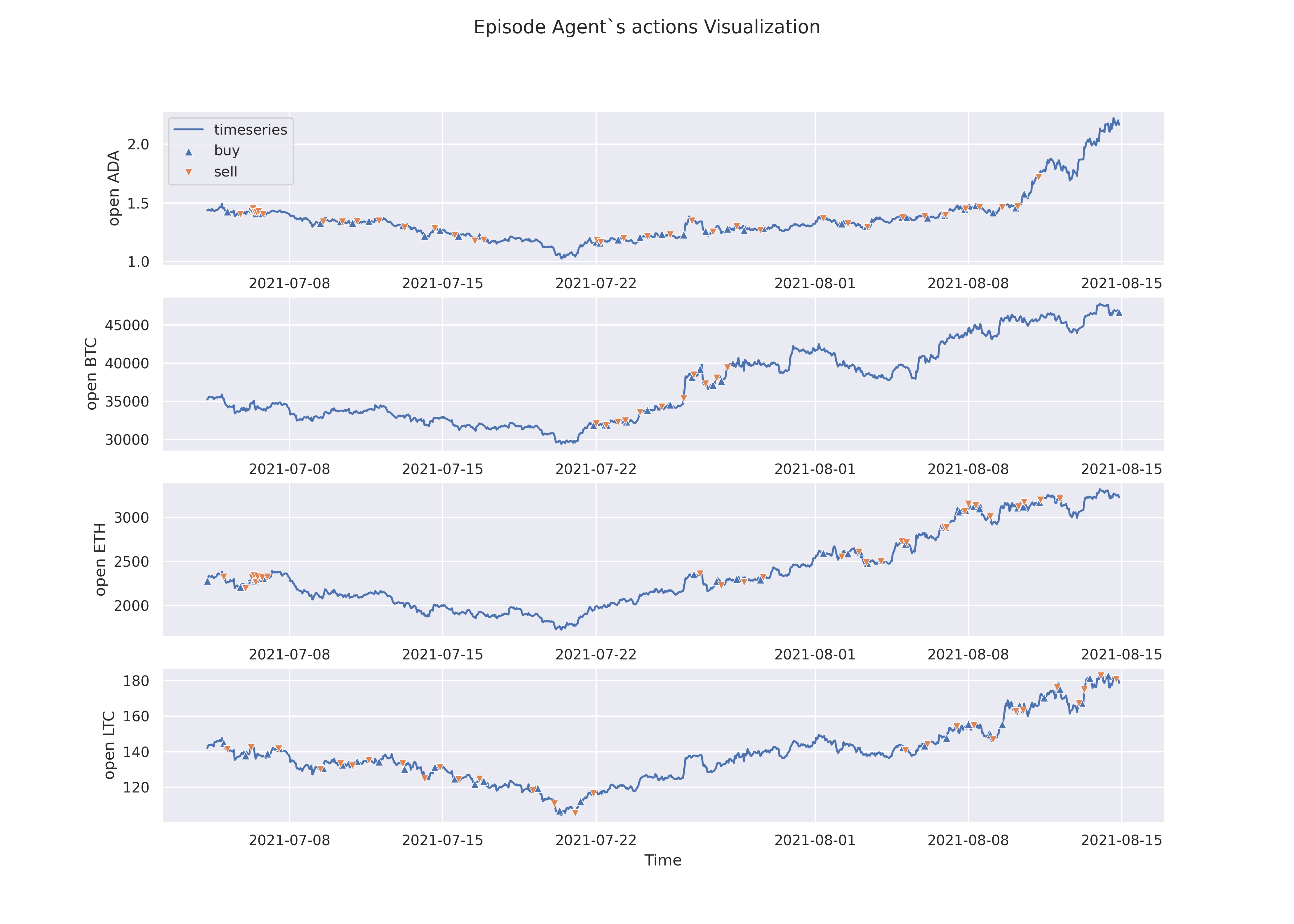Screen dimensions: 1294x924
Task: Click the 2021-08-01 date under the LTC chart
Action: 815,840
